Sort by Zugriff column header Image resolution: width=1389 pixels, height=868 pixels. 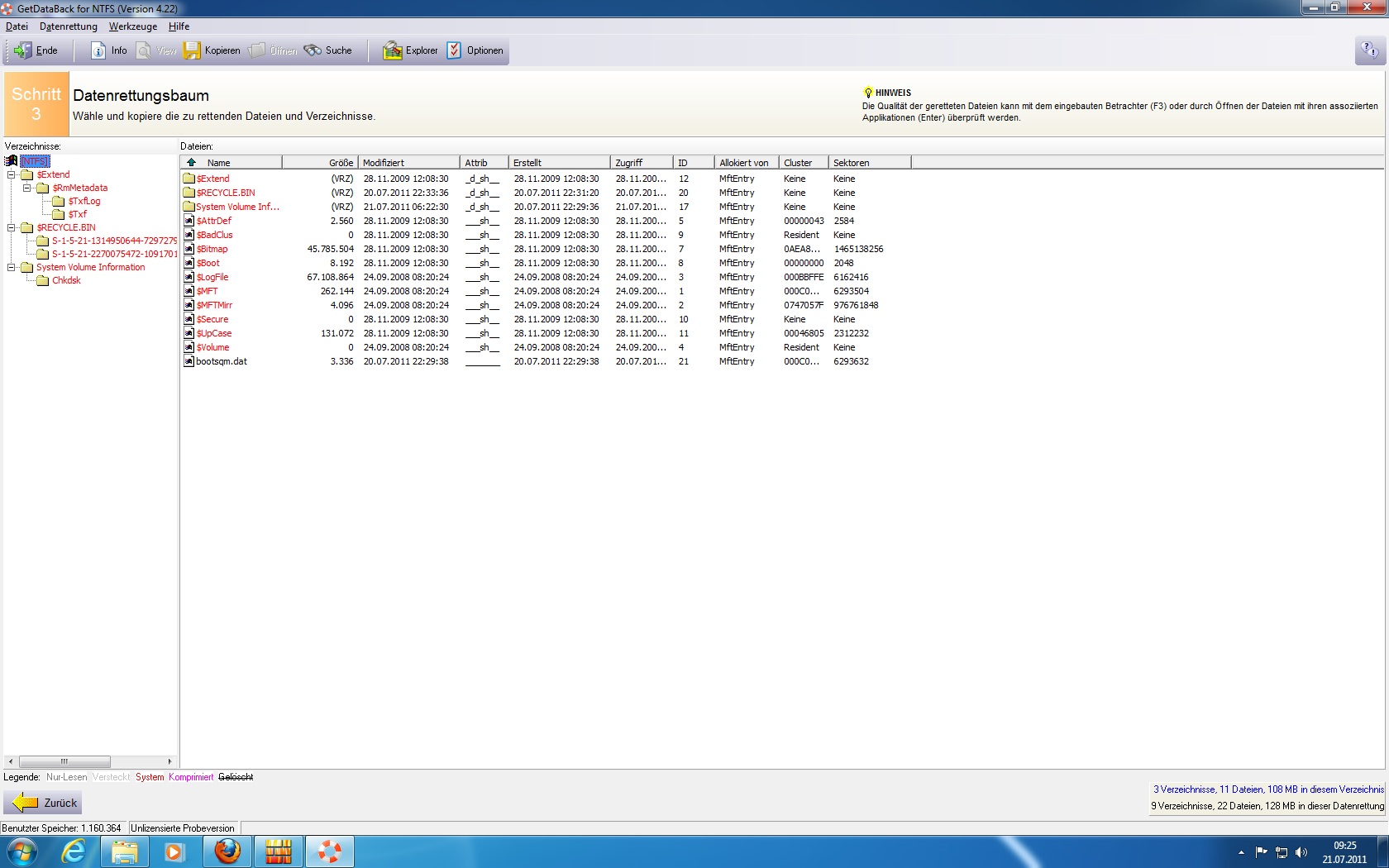tap(642, 163)
